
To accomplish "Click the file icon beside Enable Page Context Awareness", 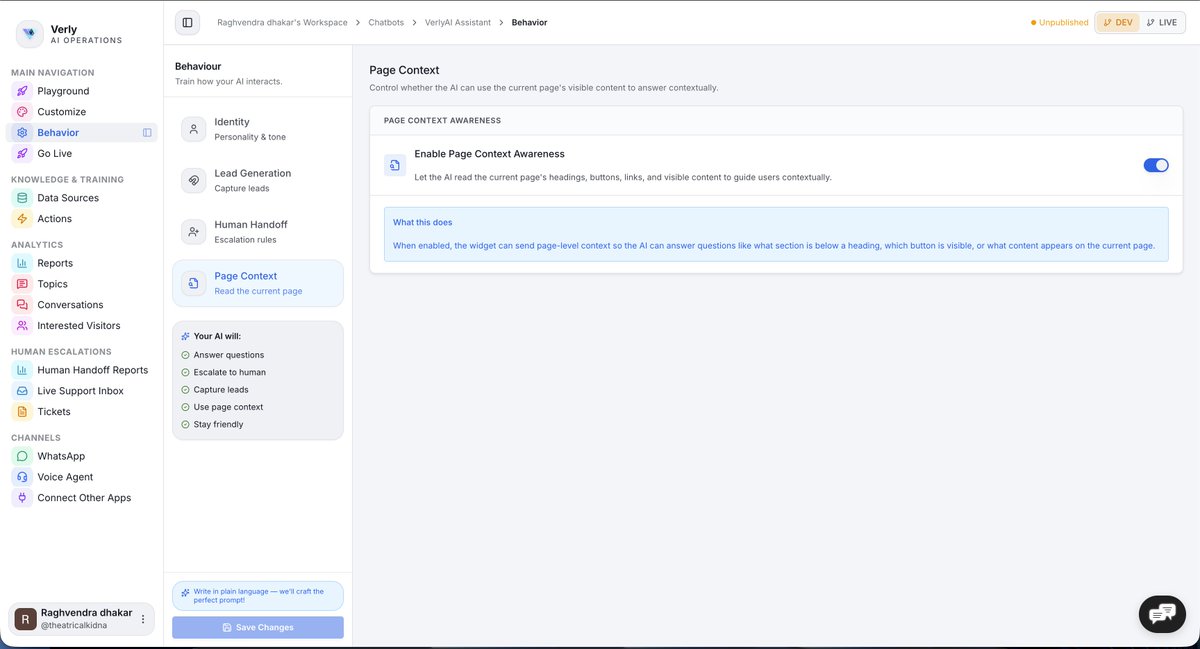I will pos(395,165).
